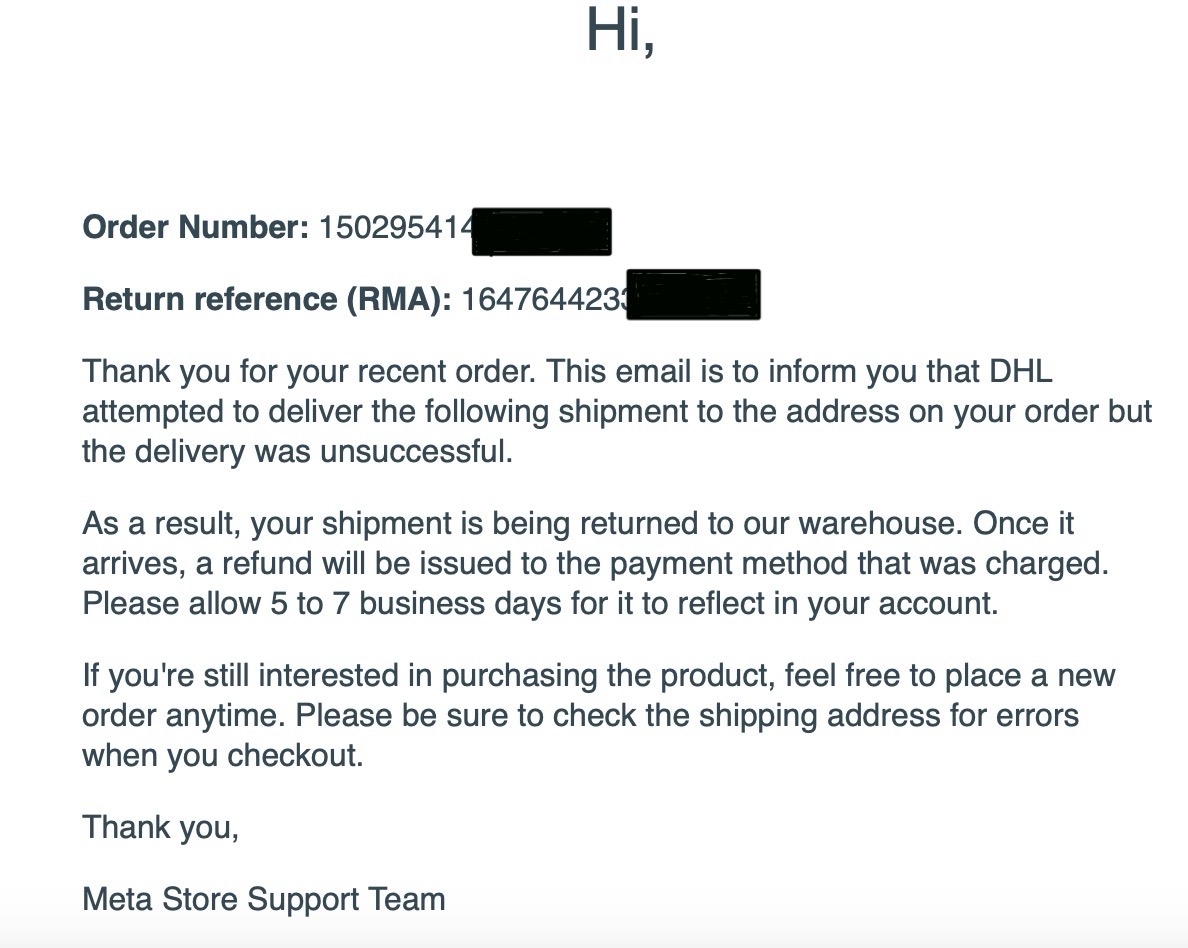This screenshot has width=1188, height=948.
Task: Click "the delivery was unsuccessful." text line
Action: (297, 452)
